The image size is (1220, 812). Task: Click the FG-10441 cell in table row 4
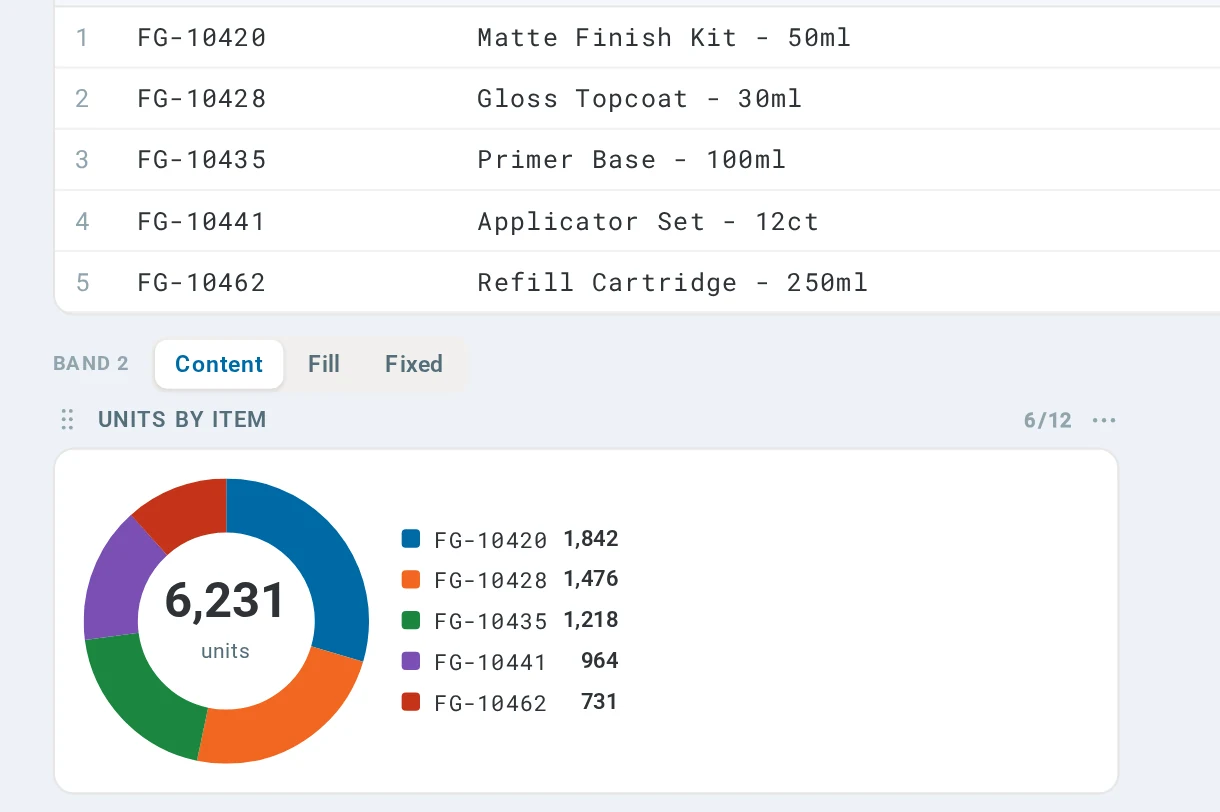pos(202,221)
